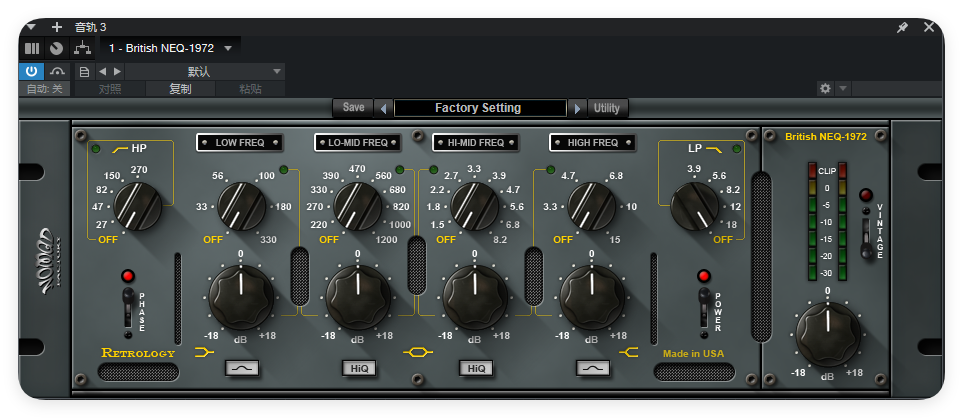This screenshot has height=418, width=963.
Task: Click the British NEQ-1972 title text
Action: click(x=826, y=137)
